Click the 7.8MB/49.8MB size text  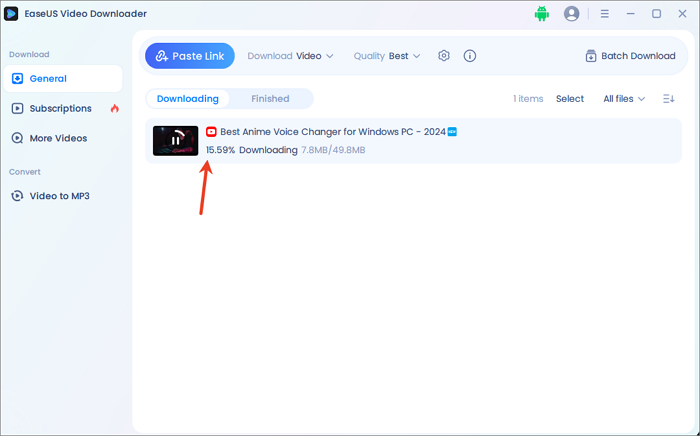point(333,150)
